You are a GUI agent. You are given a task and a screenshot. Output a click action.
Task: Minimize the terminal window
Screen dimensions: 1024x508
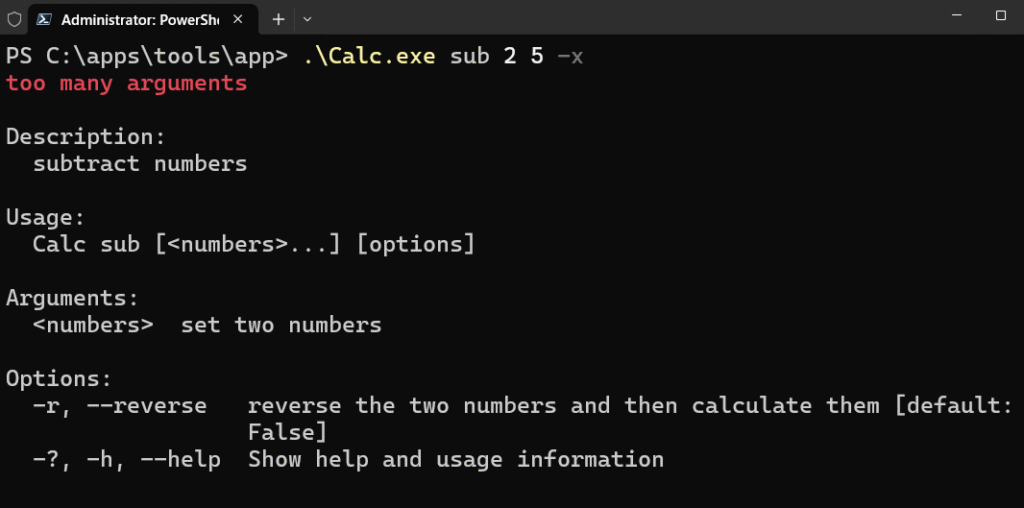(x=957, y=15)
